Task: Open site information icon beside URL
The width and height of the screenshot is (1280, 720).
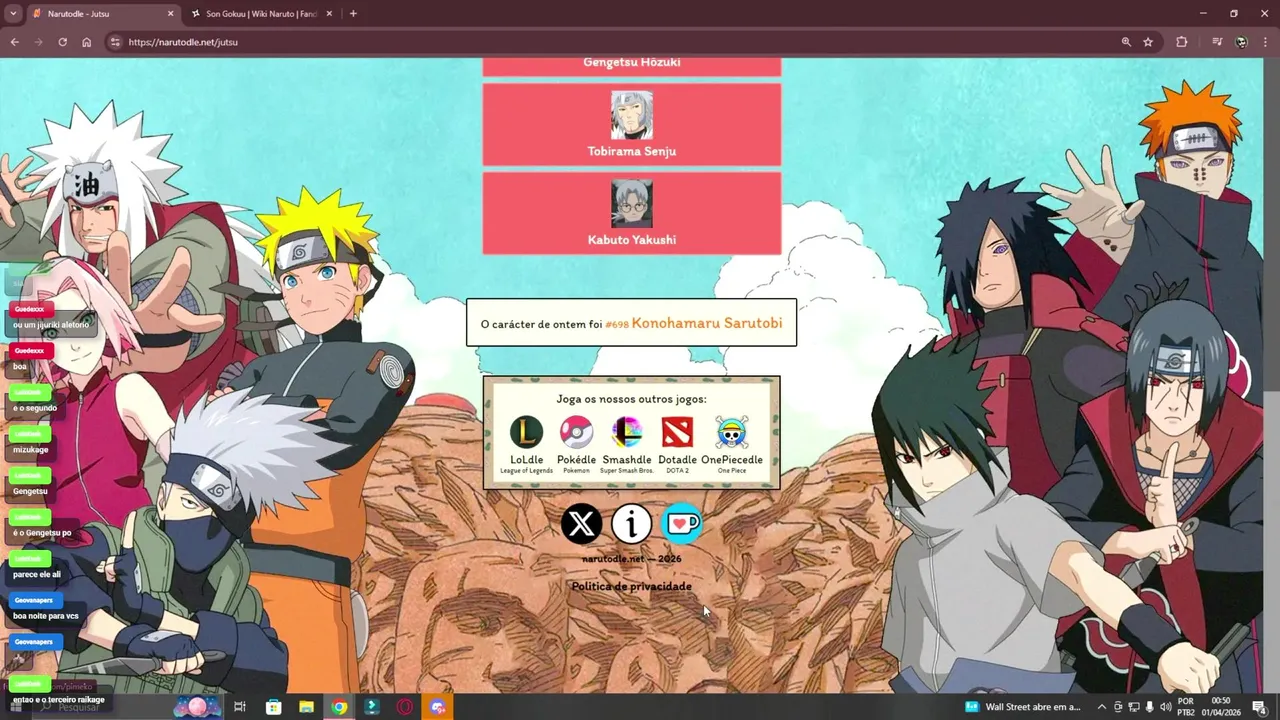Action: [x=114, y=42]
